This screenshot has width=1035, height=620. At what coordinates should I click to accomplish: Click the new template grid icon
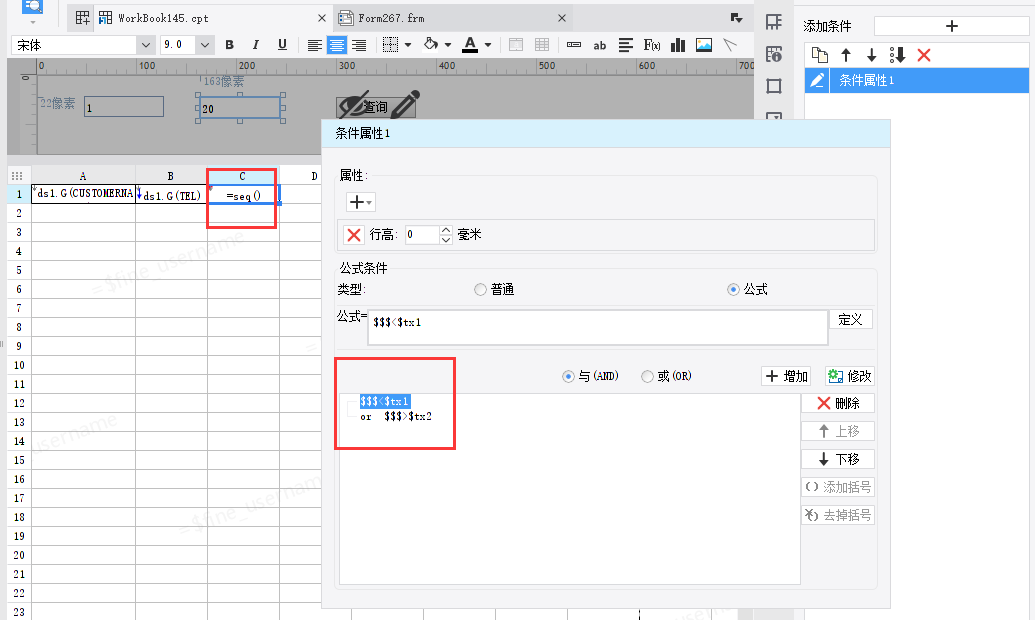pyautogui.click(x=83, y=18)
